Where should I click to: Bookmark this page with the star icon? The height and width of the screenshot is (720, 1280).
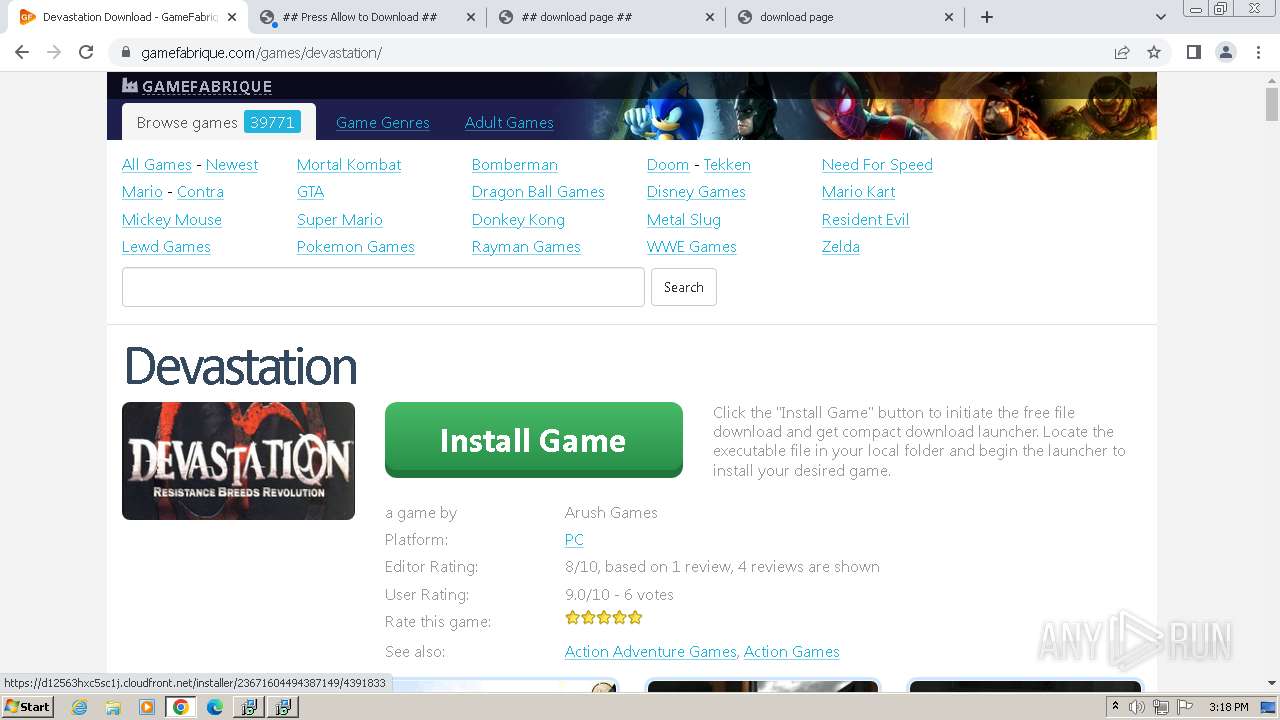click(x=1154, y=52)
